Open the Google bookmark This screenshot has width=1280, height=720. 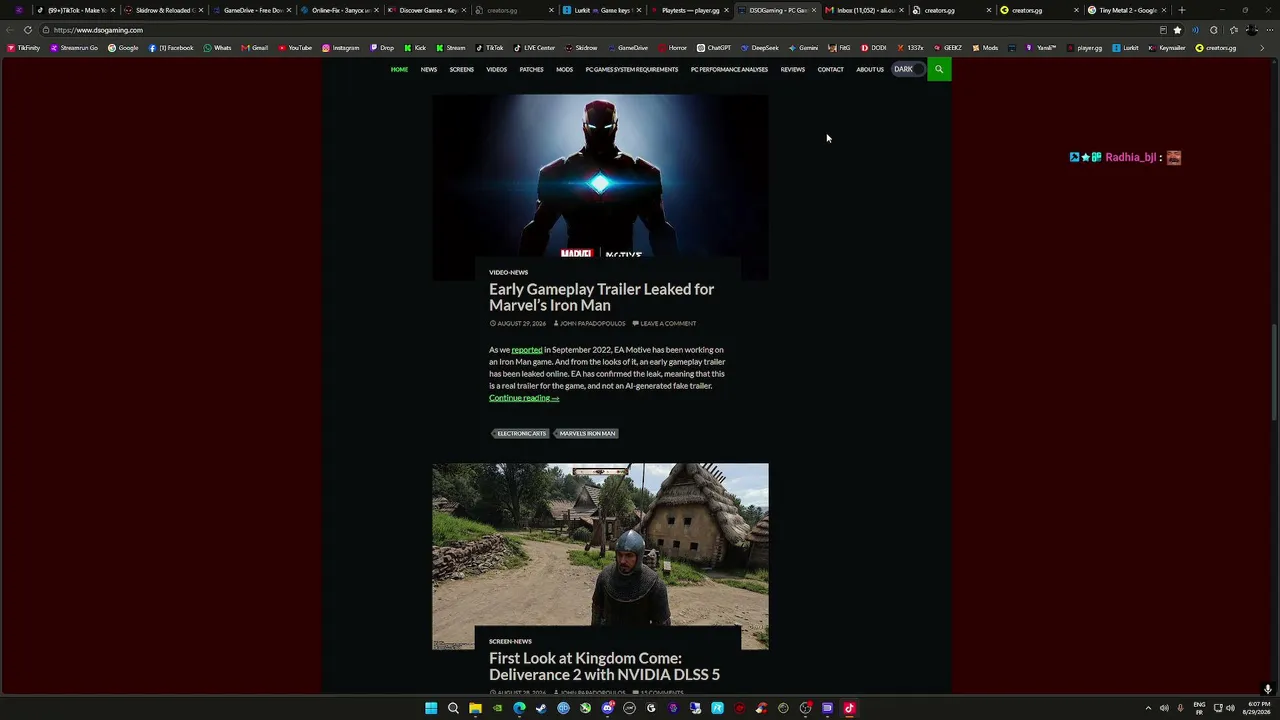(x=123, y=48)
